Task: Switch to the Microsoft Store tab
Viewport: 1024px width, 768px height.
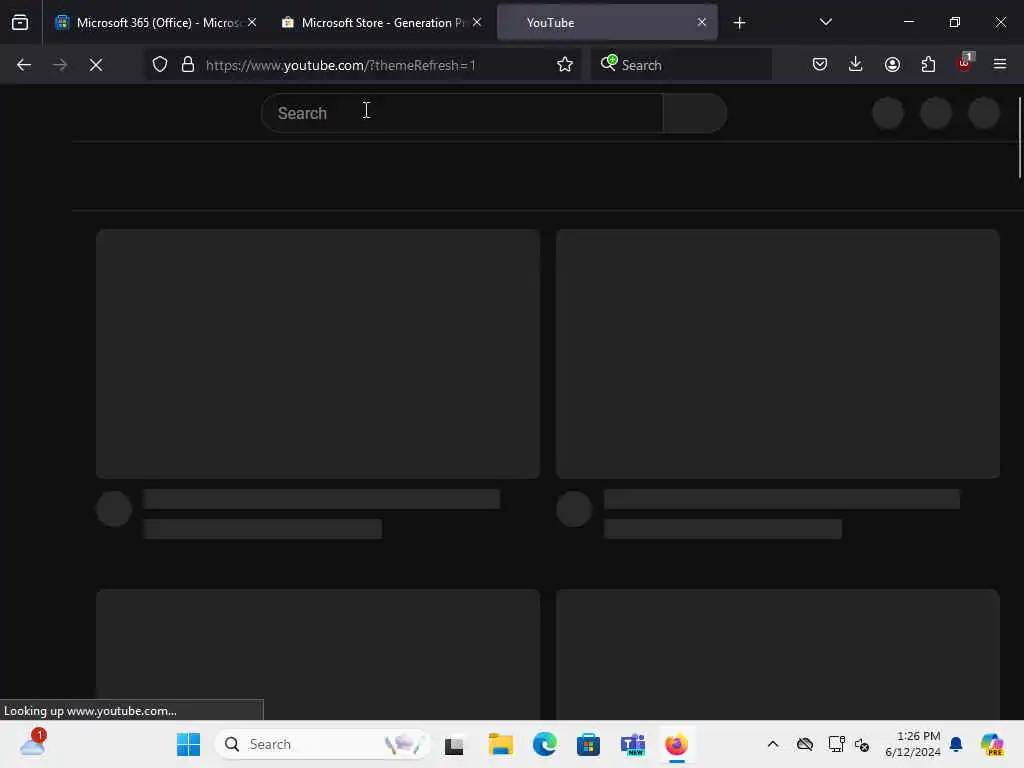Action: [382, 22]
